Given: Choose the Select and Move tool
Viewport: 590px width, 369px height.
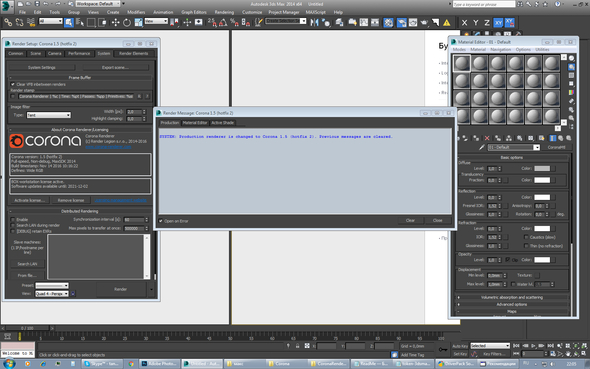Looking at the screenshot, I should (116, 23).
